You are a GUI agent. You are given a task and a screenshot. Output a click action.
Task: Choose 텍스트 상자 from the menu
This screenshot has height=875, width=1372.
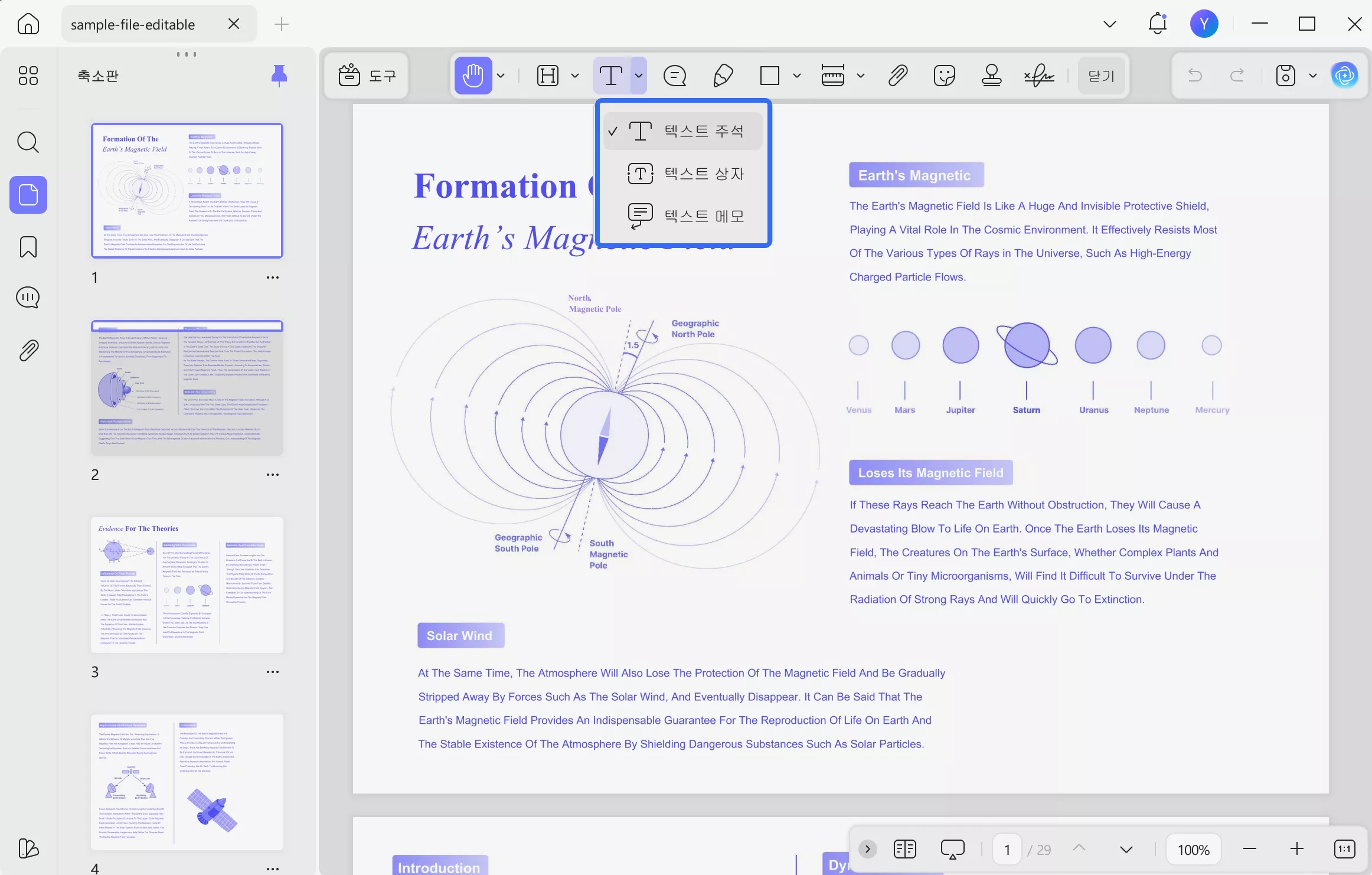point(683,174)
